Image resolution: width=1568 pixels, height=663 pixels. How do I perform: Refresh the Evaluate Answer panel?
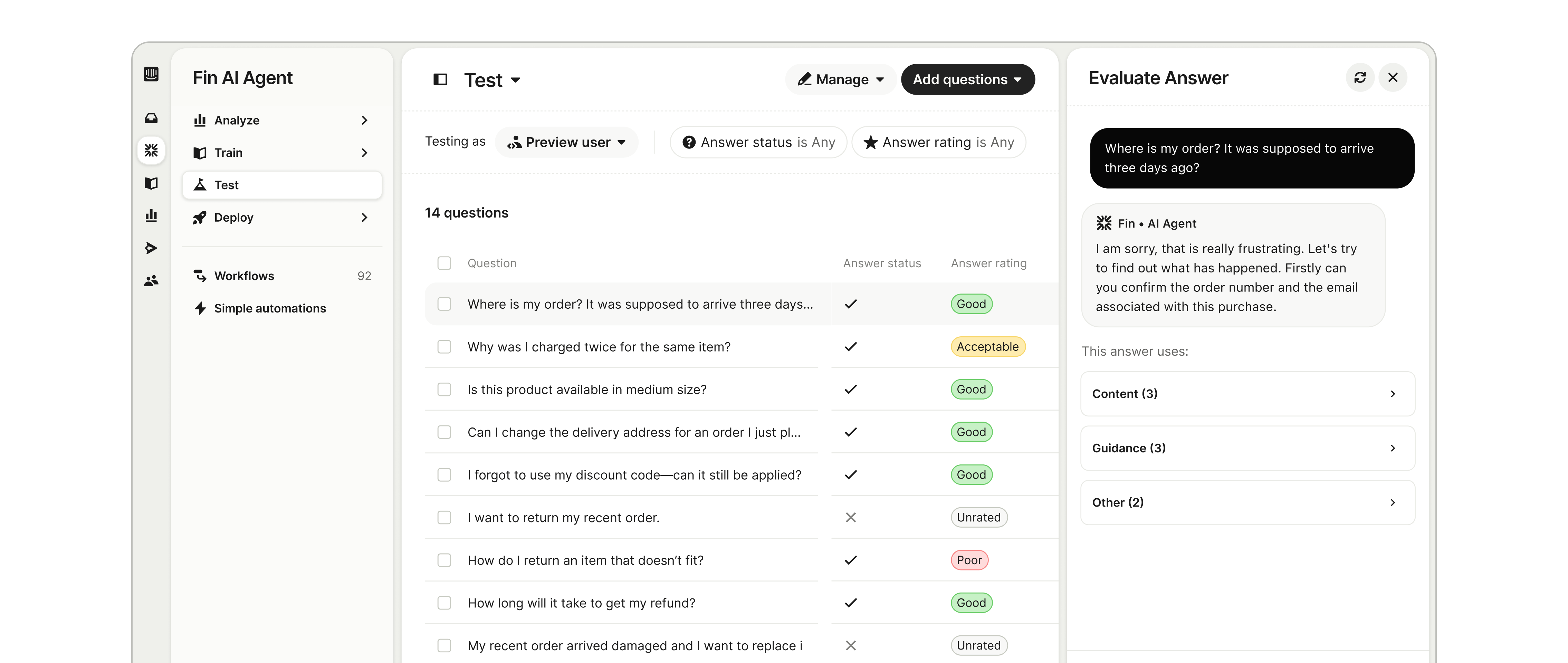1360,77
